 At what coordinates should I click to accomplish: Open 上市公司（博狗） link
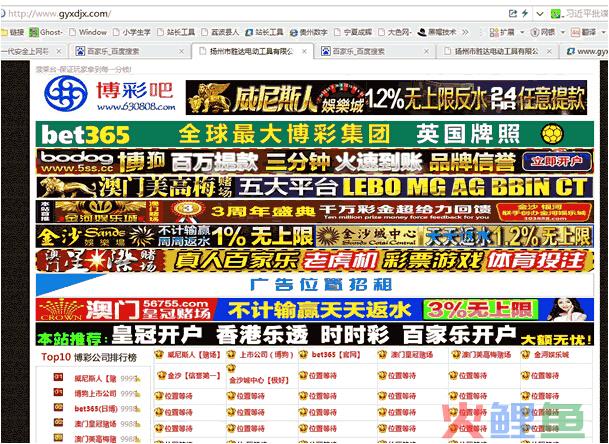[266, 354]
